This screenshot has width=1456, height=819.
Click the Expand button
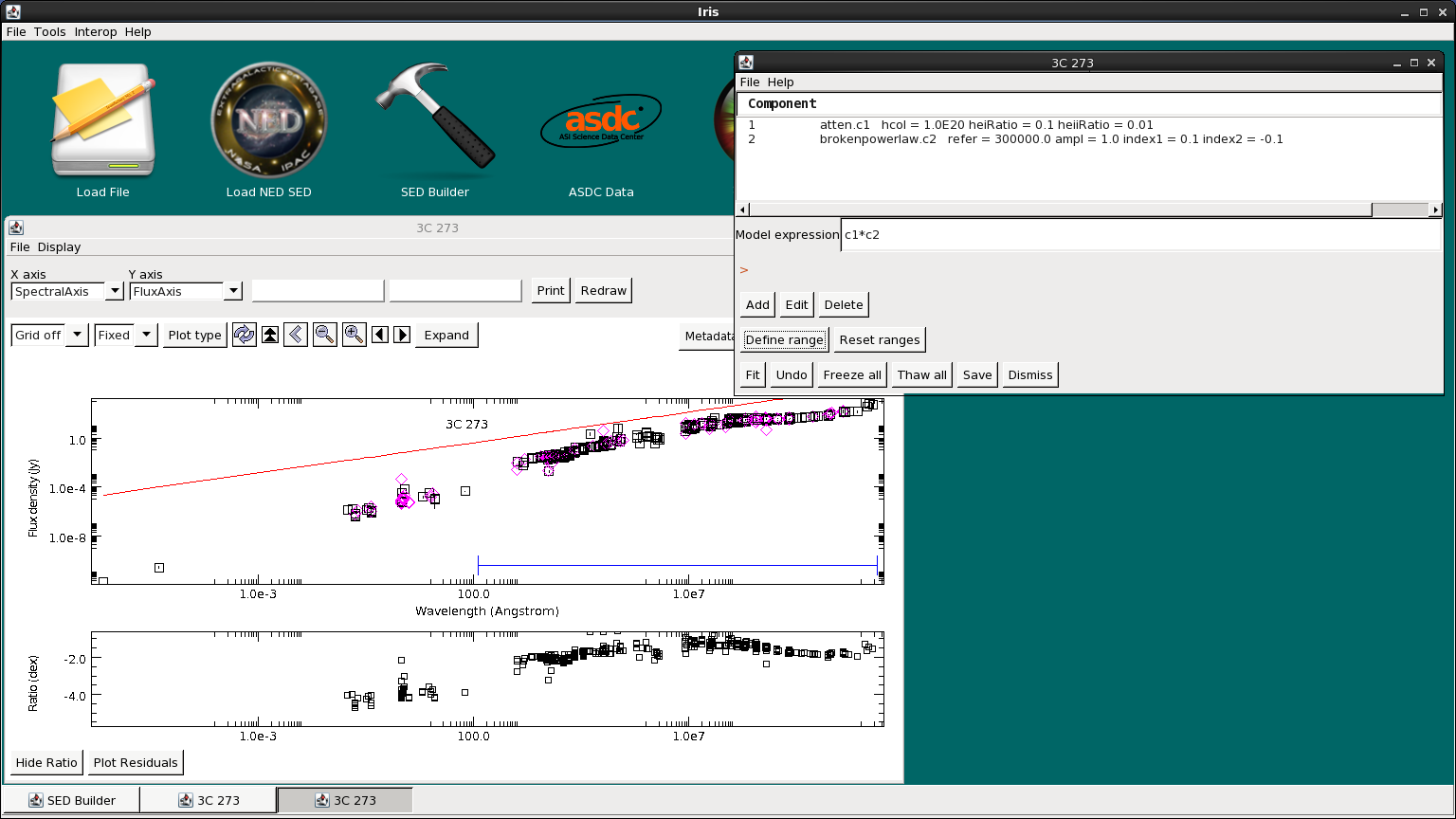[x=446, y=335]
